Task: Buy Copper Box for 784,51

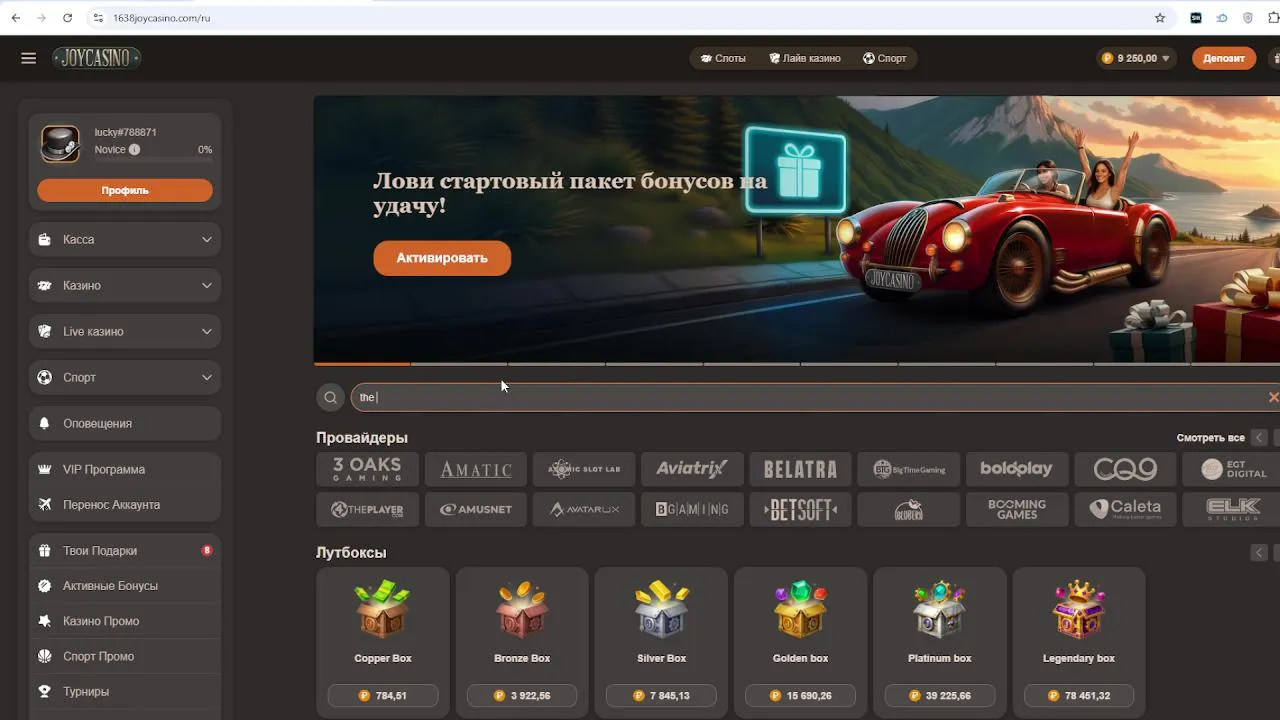Action: pyautogui.click(x=383, y=696)
